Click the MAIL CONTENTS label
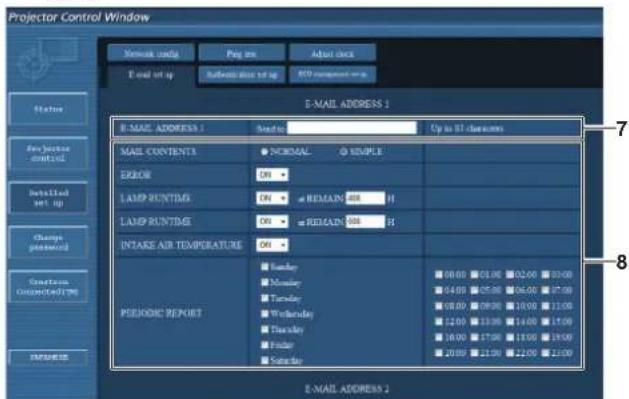Screen dimensions: 629x399 [x=158, y=152]
